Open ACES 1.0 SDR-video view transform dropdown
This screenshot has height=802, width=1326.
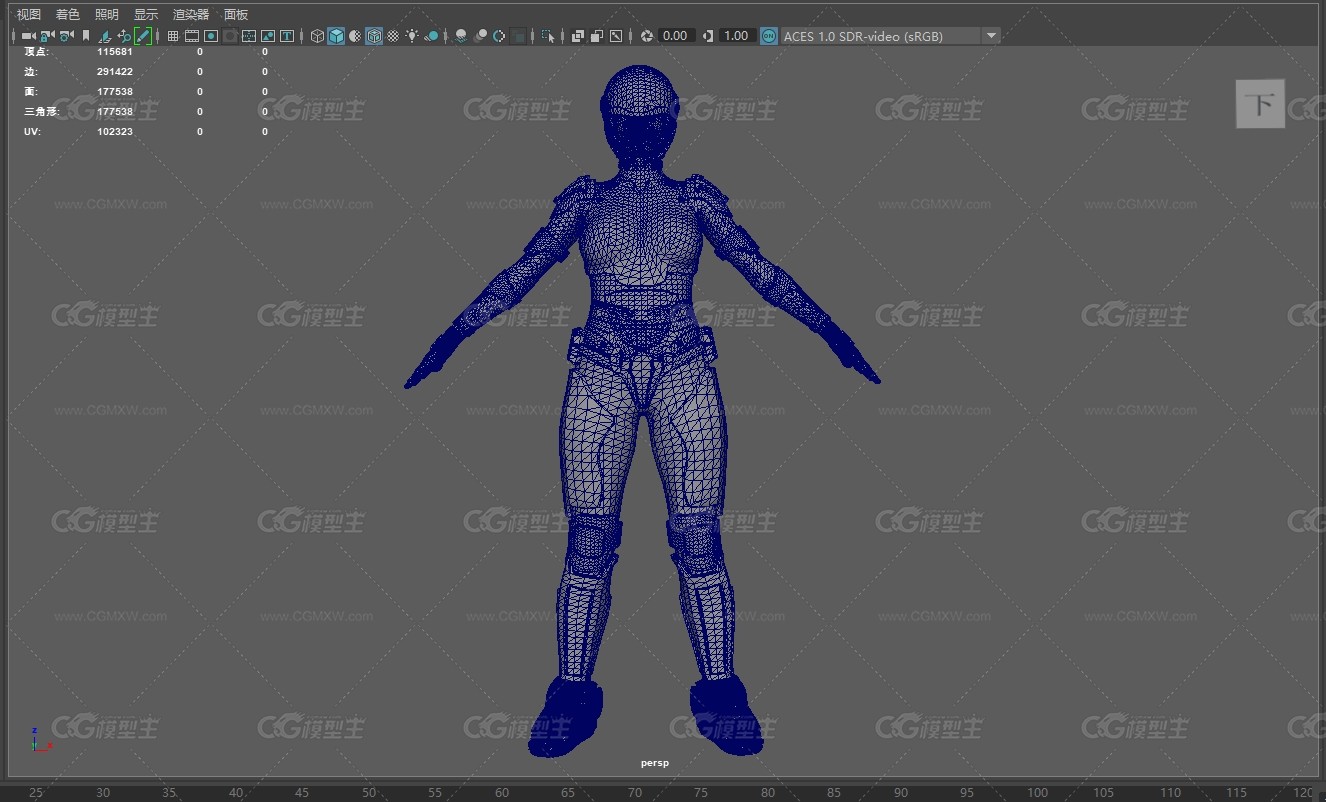tap(891, 36)
